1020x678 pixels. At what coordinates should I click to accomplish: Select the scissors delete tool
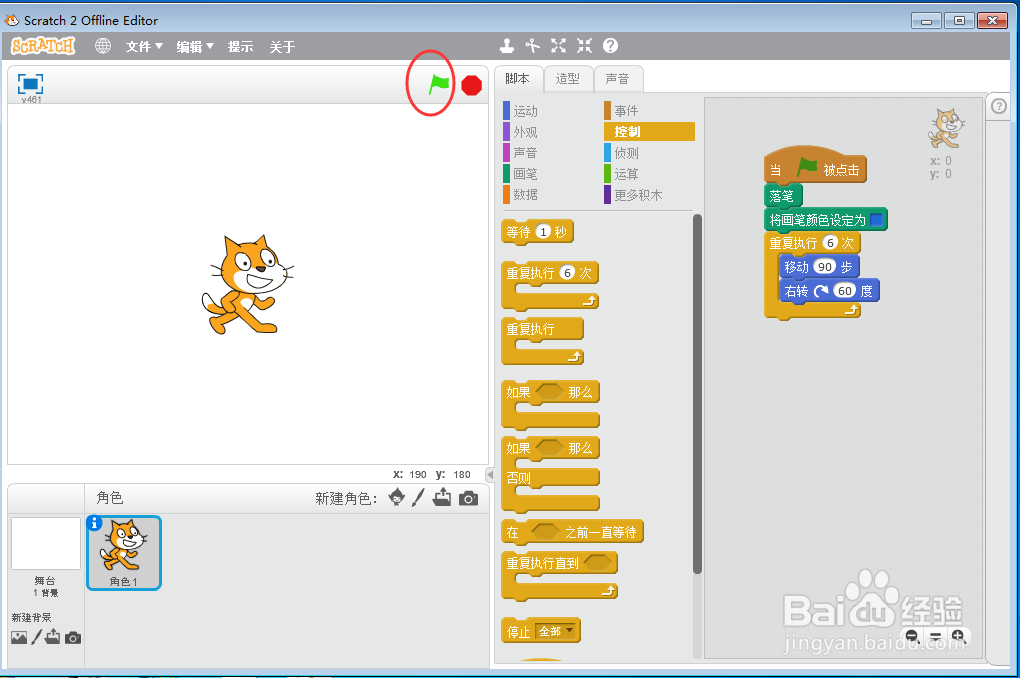tap(533, 46)
